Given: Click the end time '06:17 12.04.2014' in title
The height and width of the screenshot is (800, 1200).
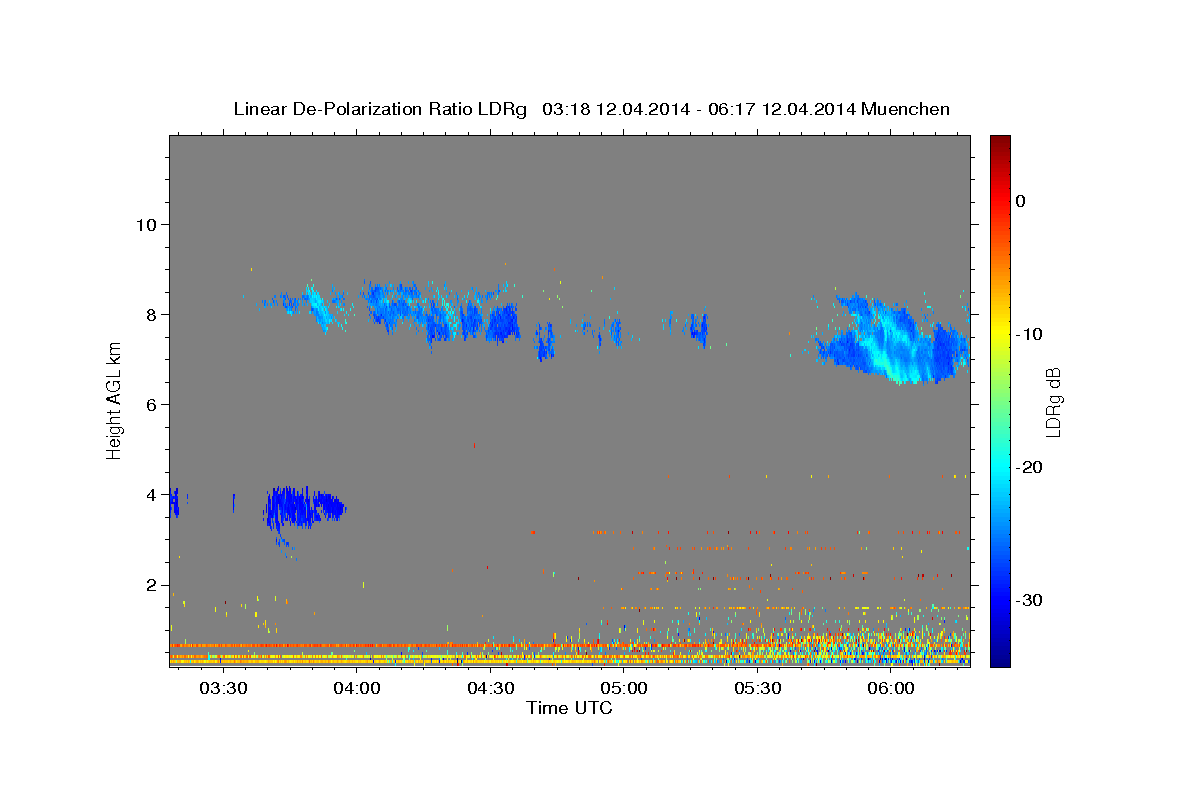Looking at the screenshot, I should click(x=781, y=109).
